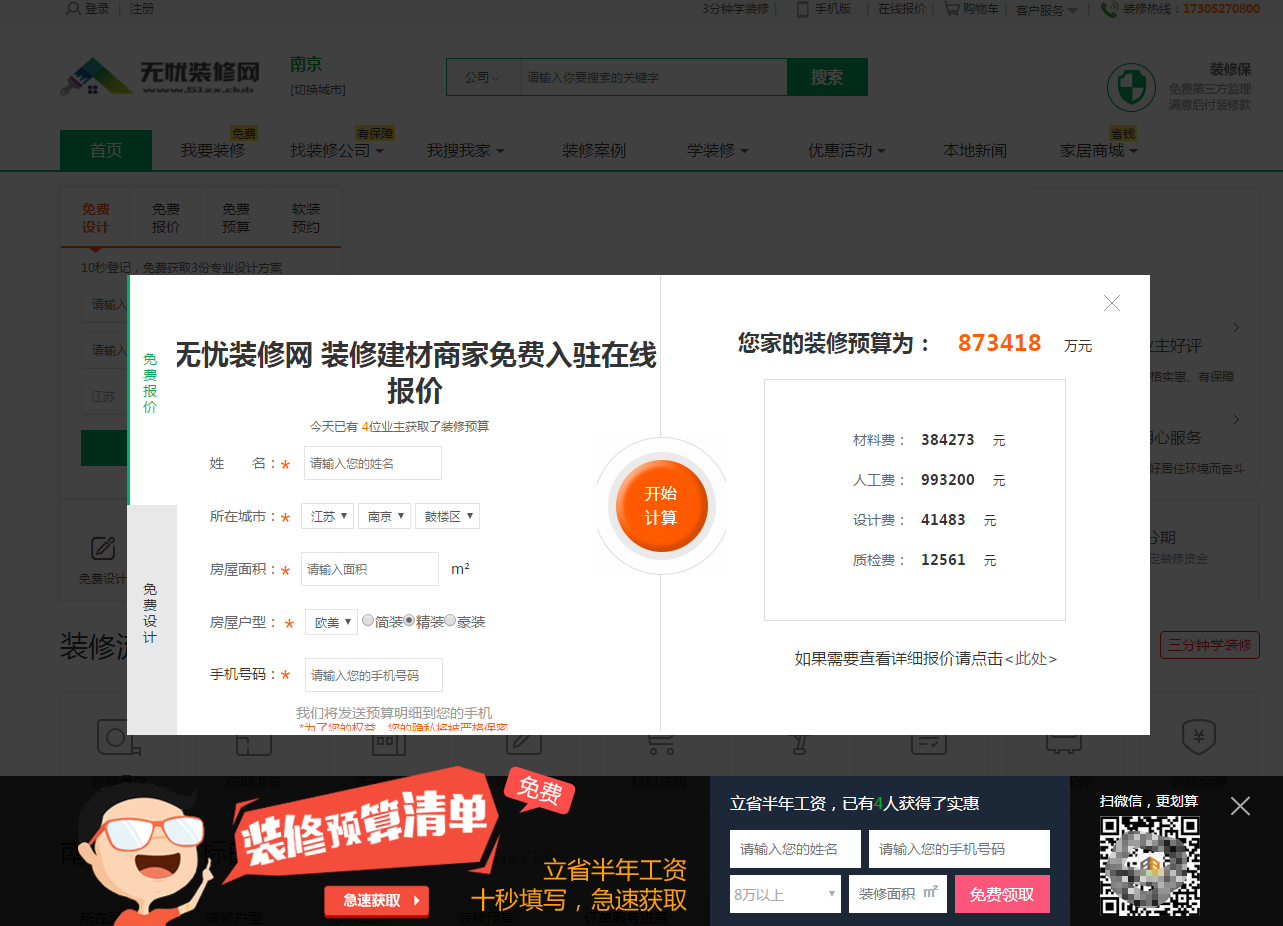Image resolution: width=1283 pixels, height=926 pixels.
Task: Select the 简装 radio option
Action: [368, 620]
